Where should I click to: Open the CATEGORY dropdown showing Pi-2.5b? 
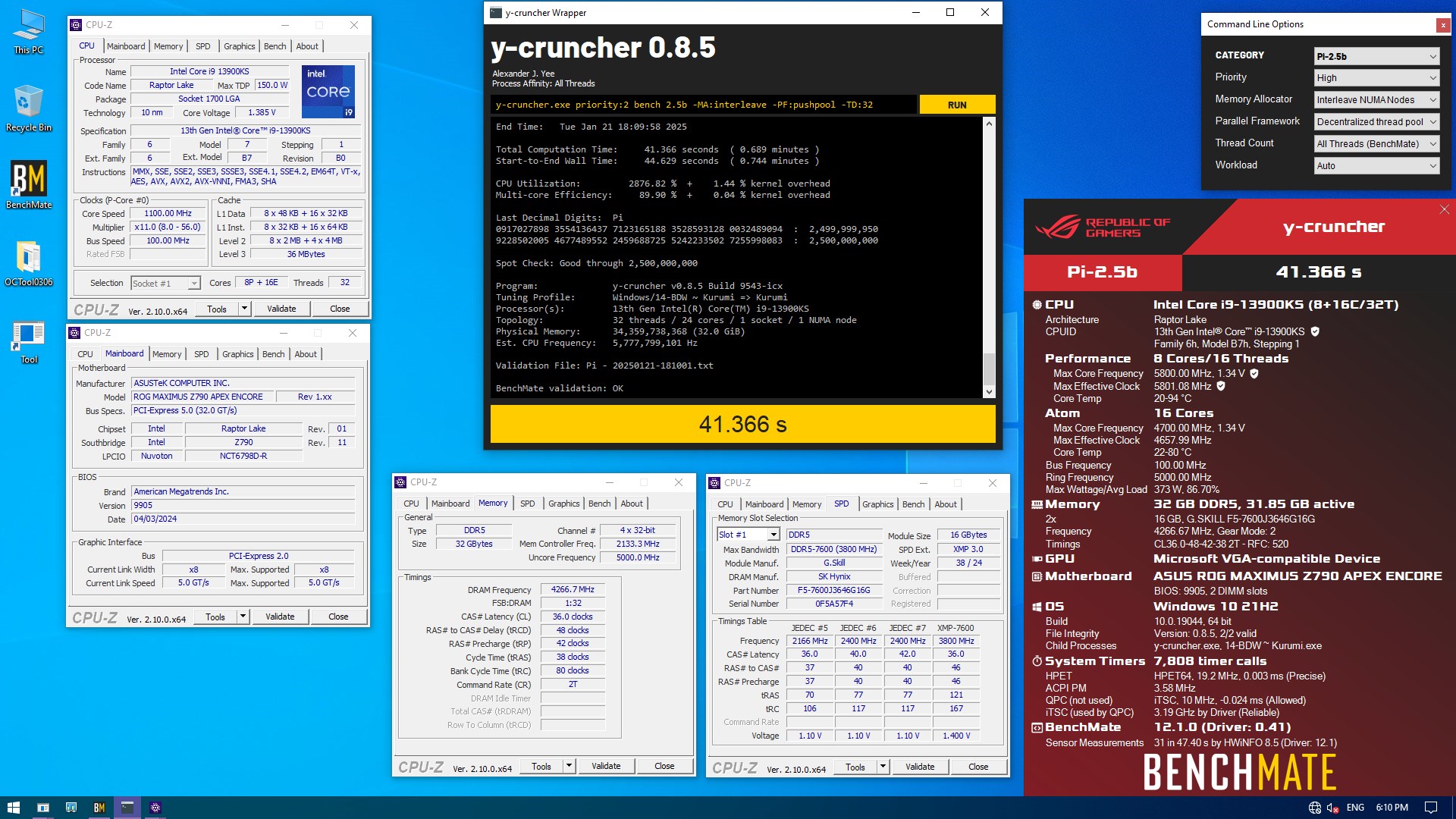pos(1376,56)
